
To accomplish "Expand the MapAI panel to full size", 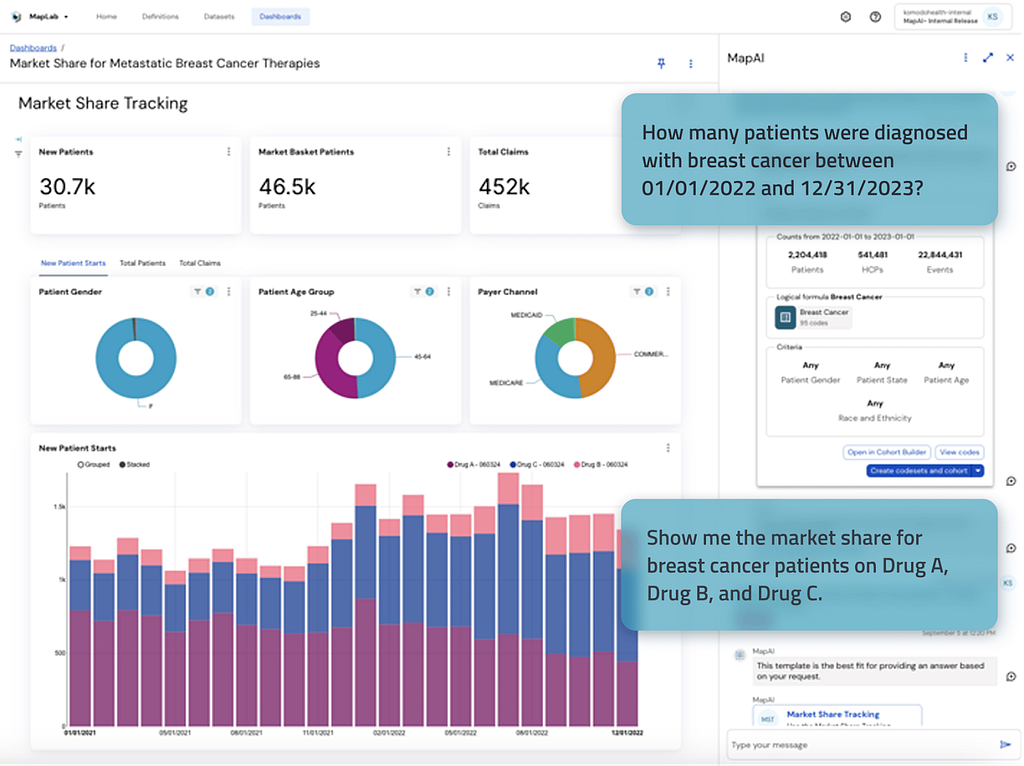I will [987, 57].
